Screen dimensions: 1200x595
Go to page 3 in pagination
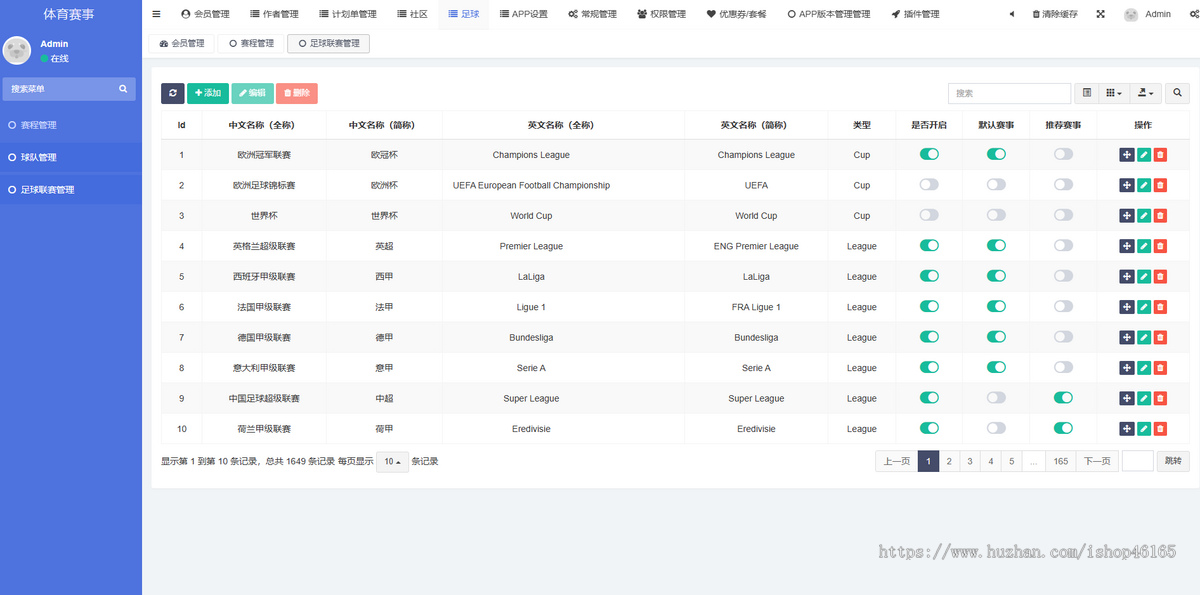(x=970, y=461)
